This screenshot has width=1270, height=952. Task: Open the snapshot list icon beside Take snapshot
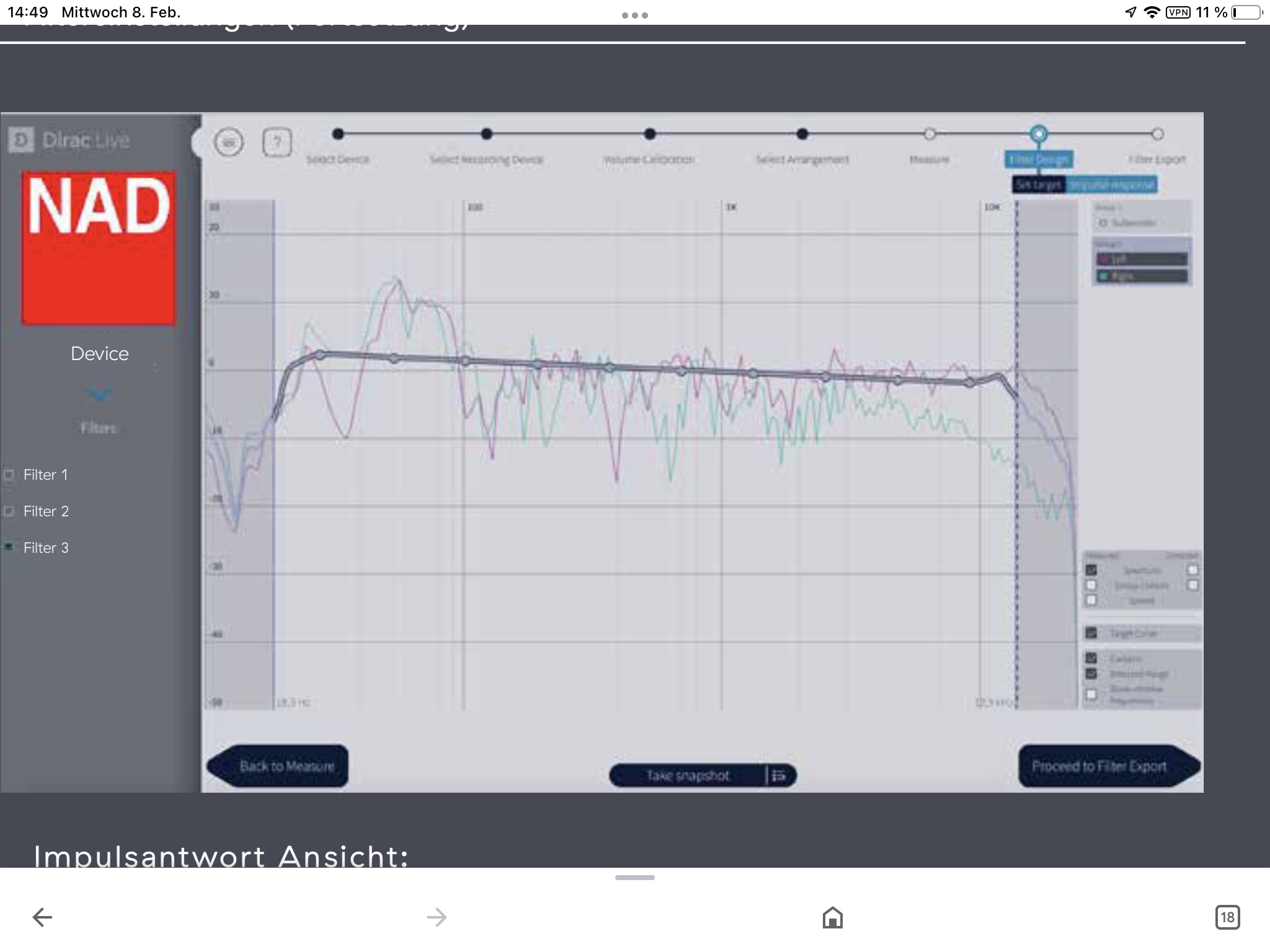coord(780,775)
